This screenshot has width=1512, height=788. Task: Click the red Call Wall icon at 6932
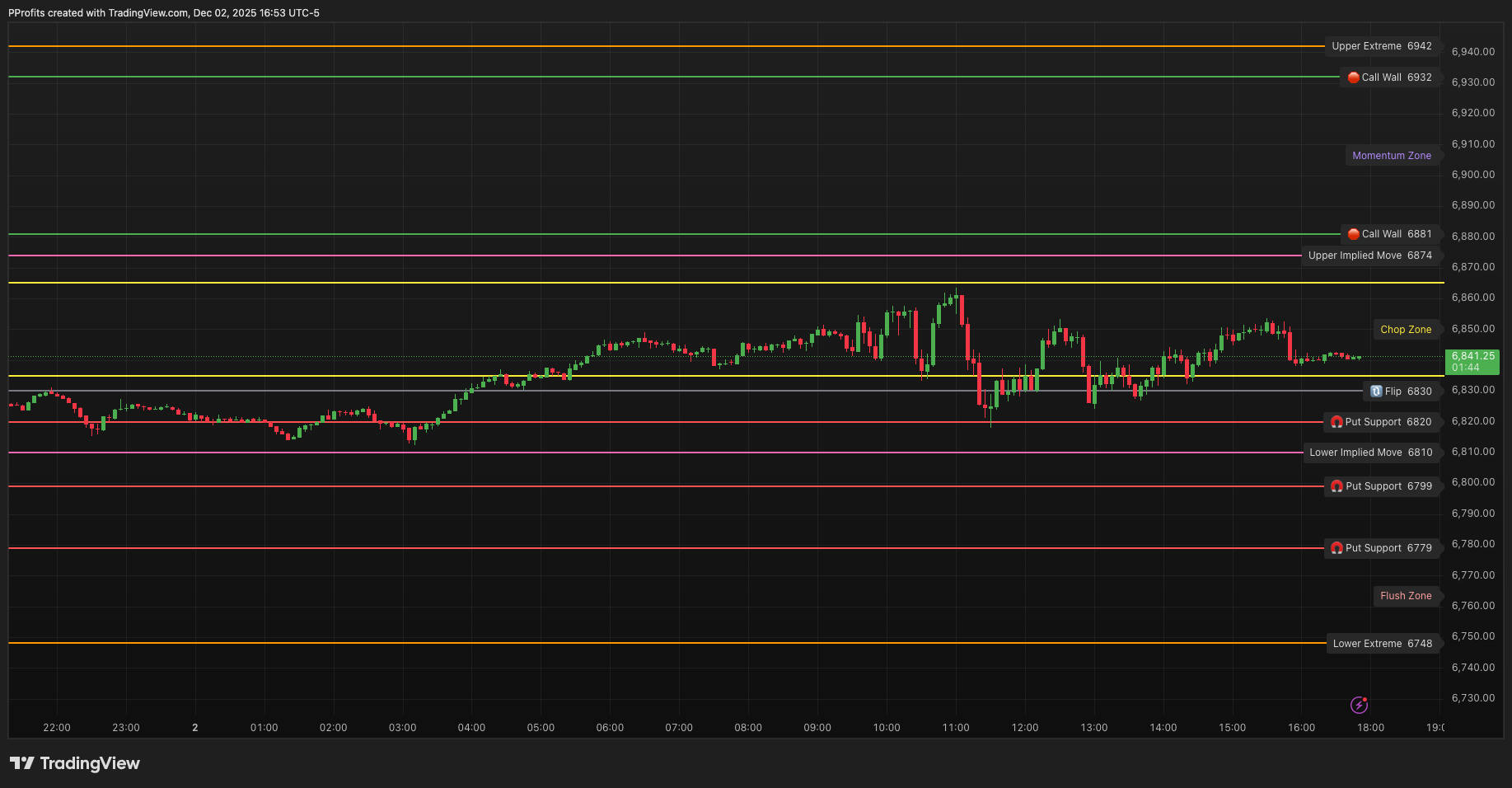(x=1352, y=77)
